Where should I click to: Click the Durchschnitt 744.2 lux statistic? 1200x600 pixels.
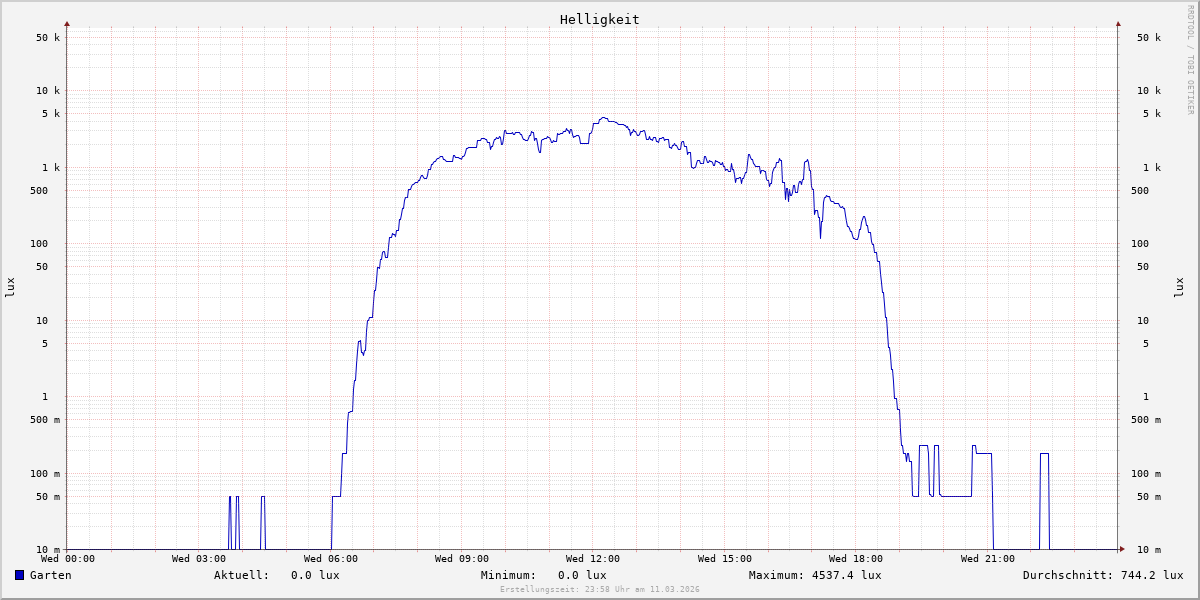(1102, 575)
